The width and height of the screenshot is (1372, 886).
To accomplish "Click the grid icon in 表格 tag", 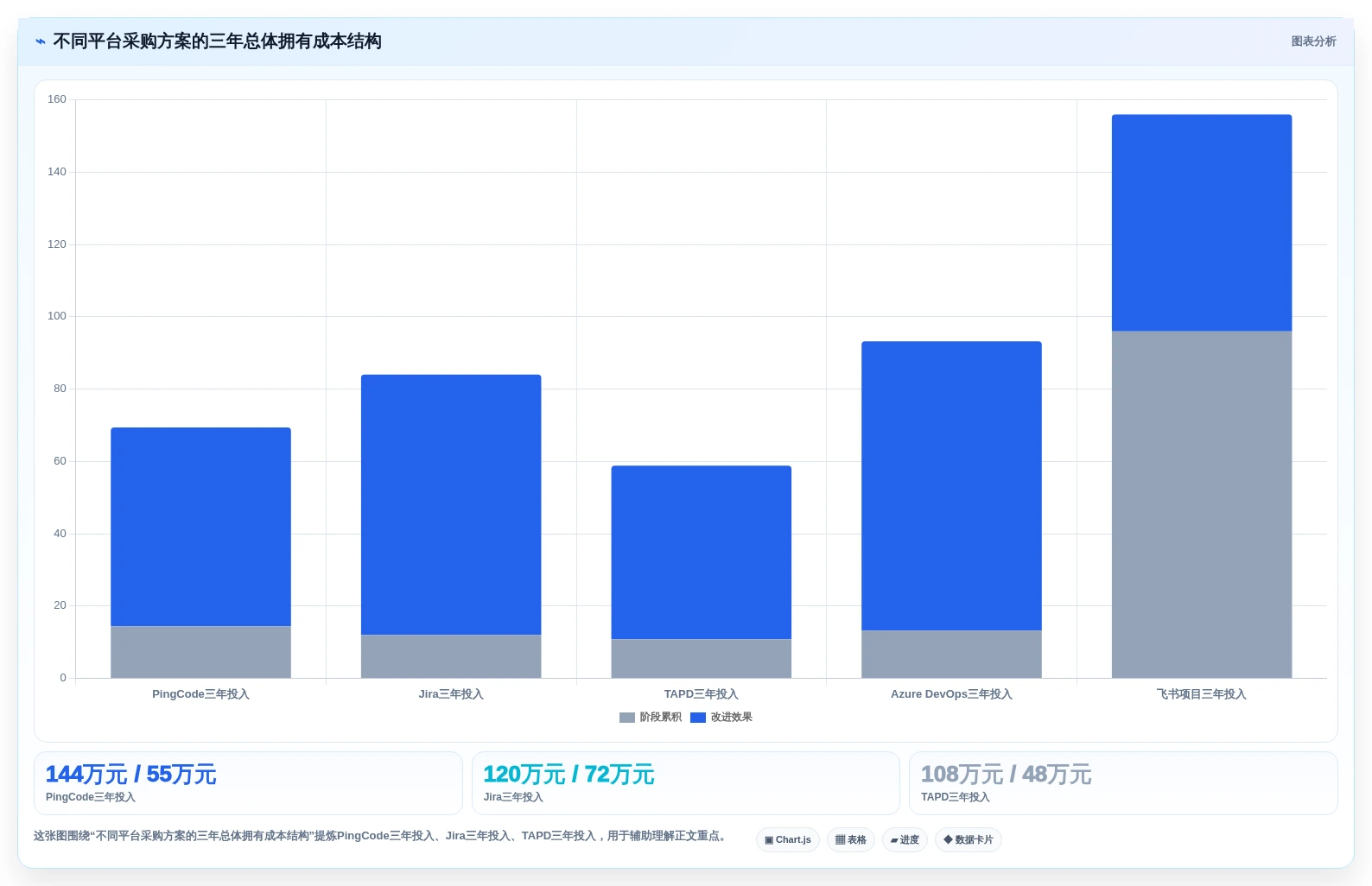I will [x=840, y=839].
